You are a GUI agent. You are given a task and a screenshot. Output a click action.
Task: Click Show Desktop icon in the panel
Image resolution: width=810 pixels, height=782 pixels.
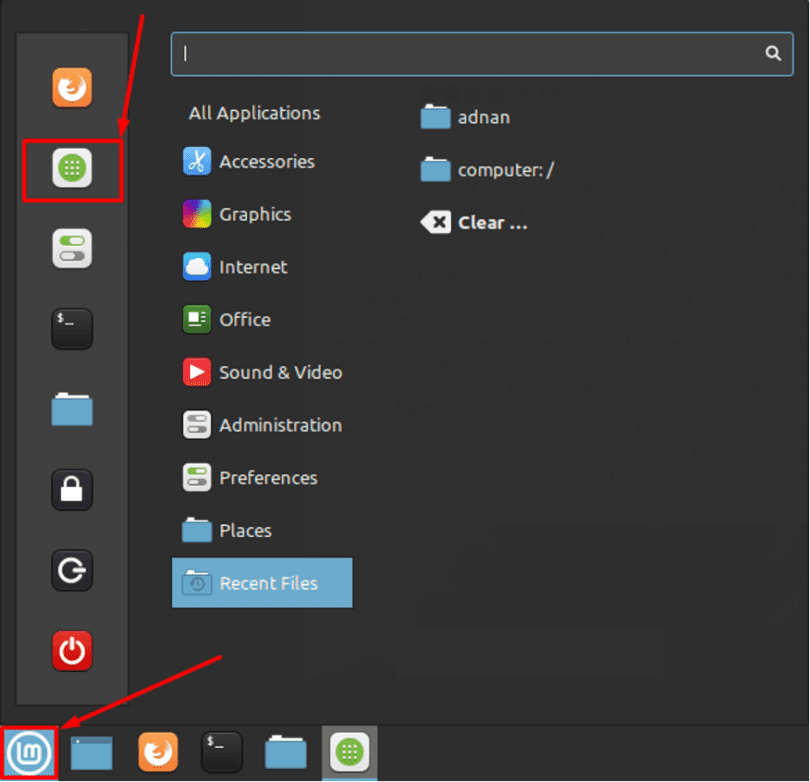91,754
